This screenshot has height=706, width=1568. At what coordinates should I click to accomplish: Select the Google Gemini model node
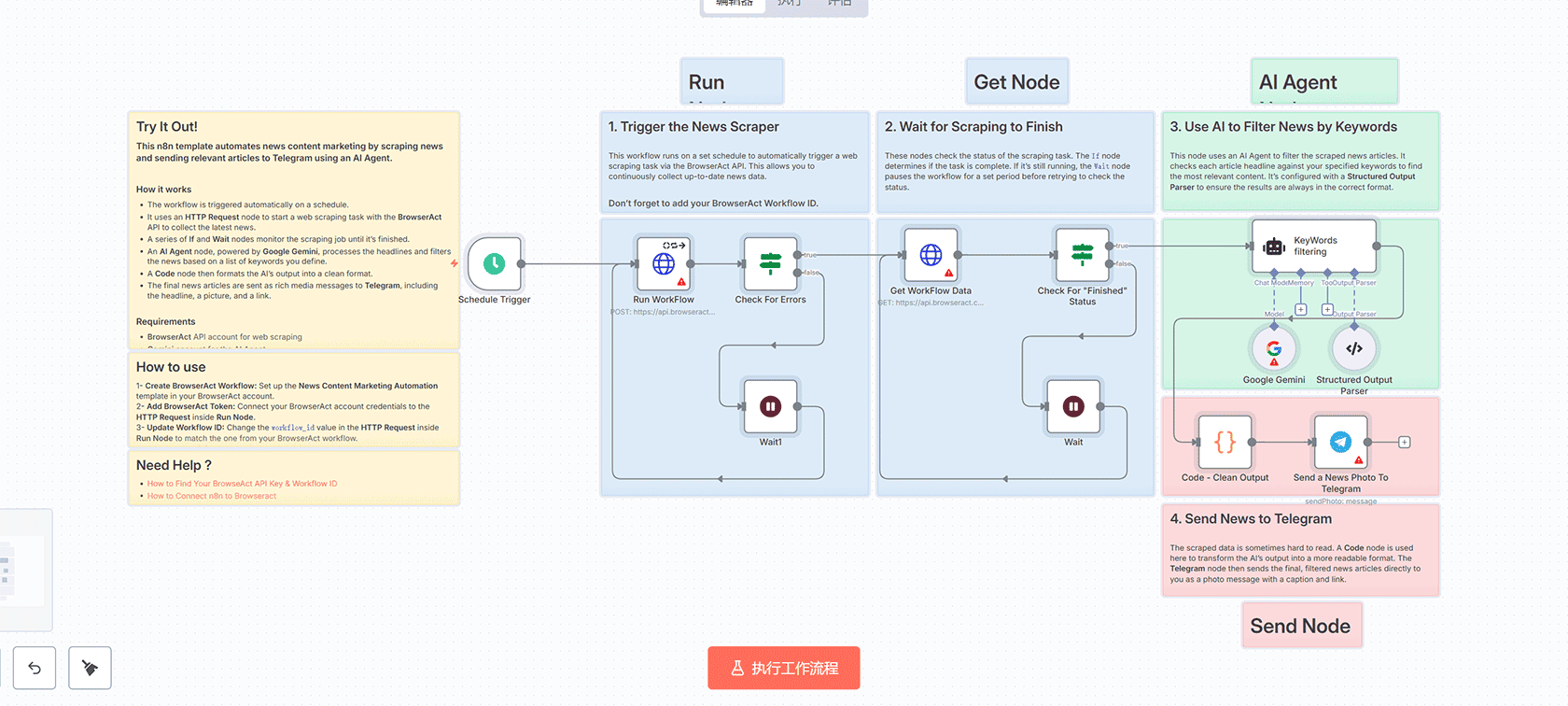click(1274, 349)
